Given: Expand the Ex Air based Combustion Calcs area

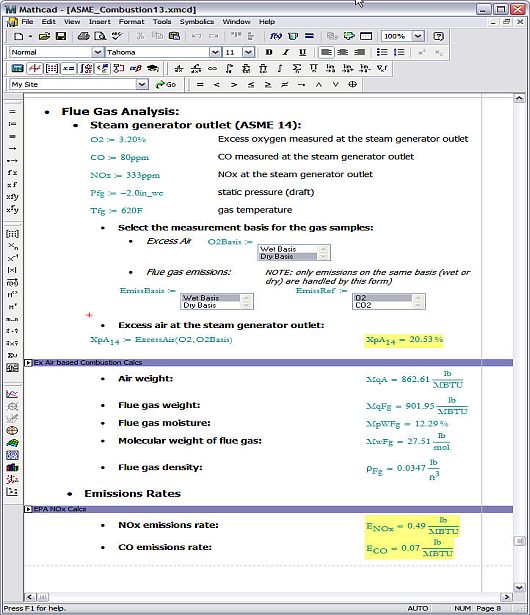Looking at the screenshot, I should pyautogui.click(x=28, y=363).
